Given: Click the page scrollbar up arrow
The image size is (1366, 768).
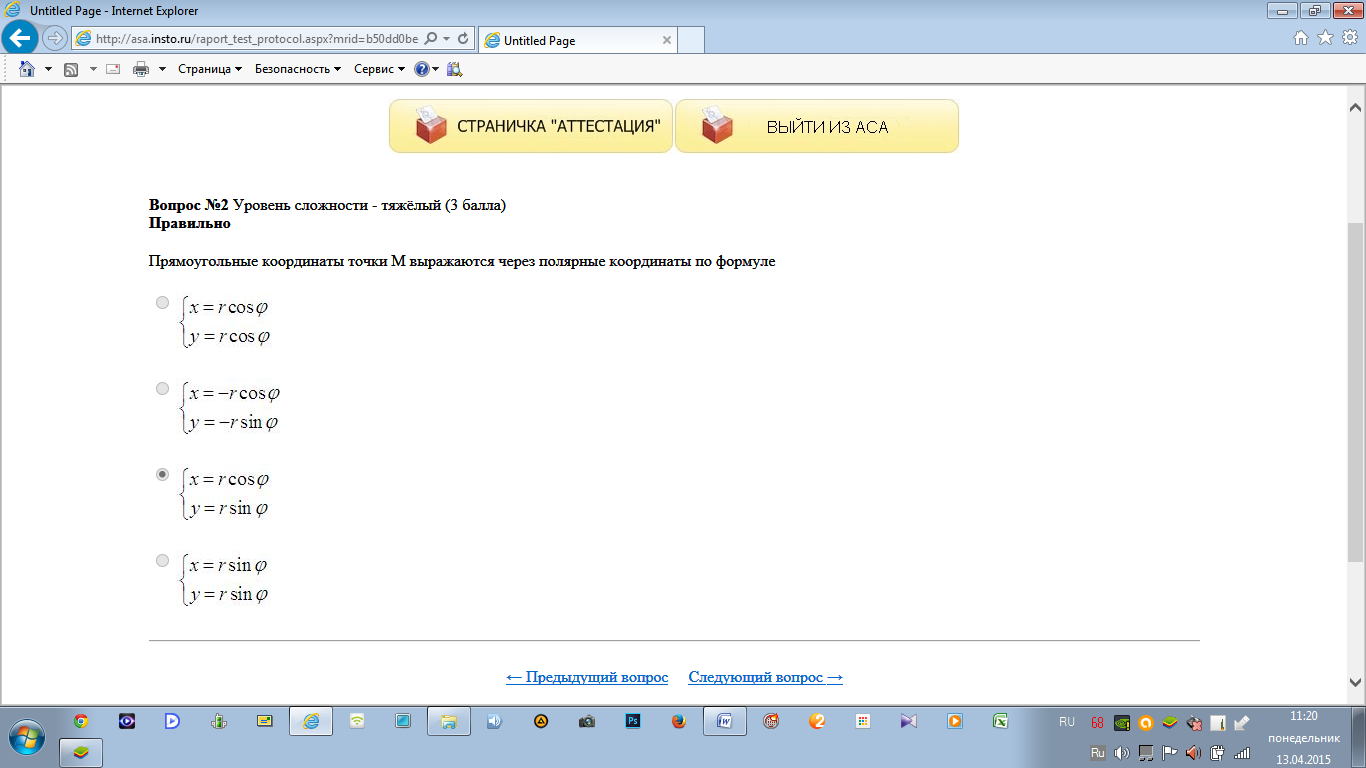Looking at the screenshot, I should pyautogui.click(x=1356, y=107).
